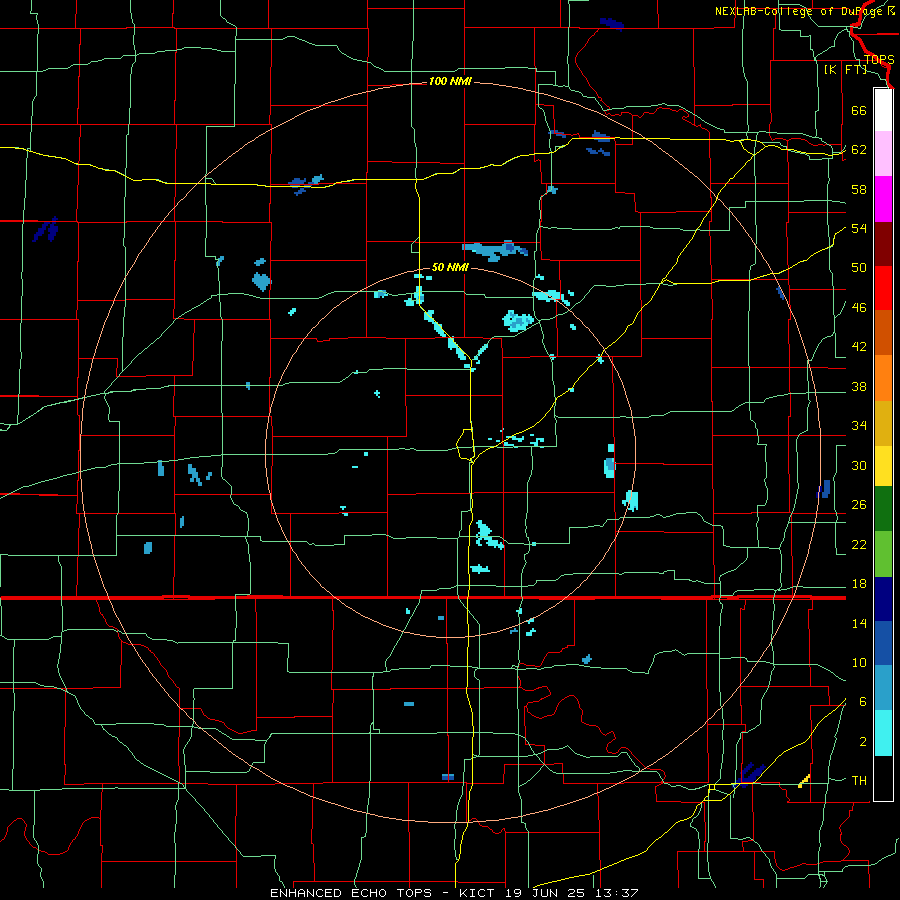Click legend value '2'

coord(863,742)
